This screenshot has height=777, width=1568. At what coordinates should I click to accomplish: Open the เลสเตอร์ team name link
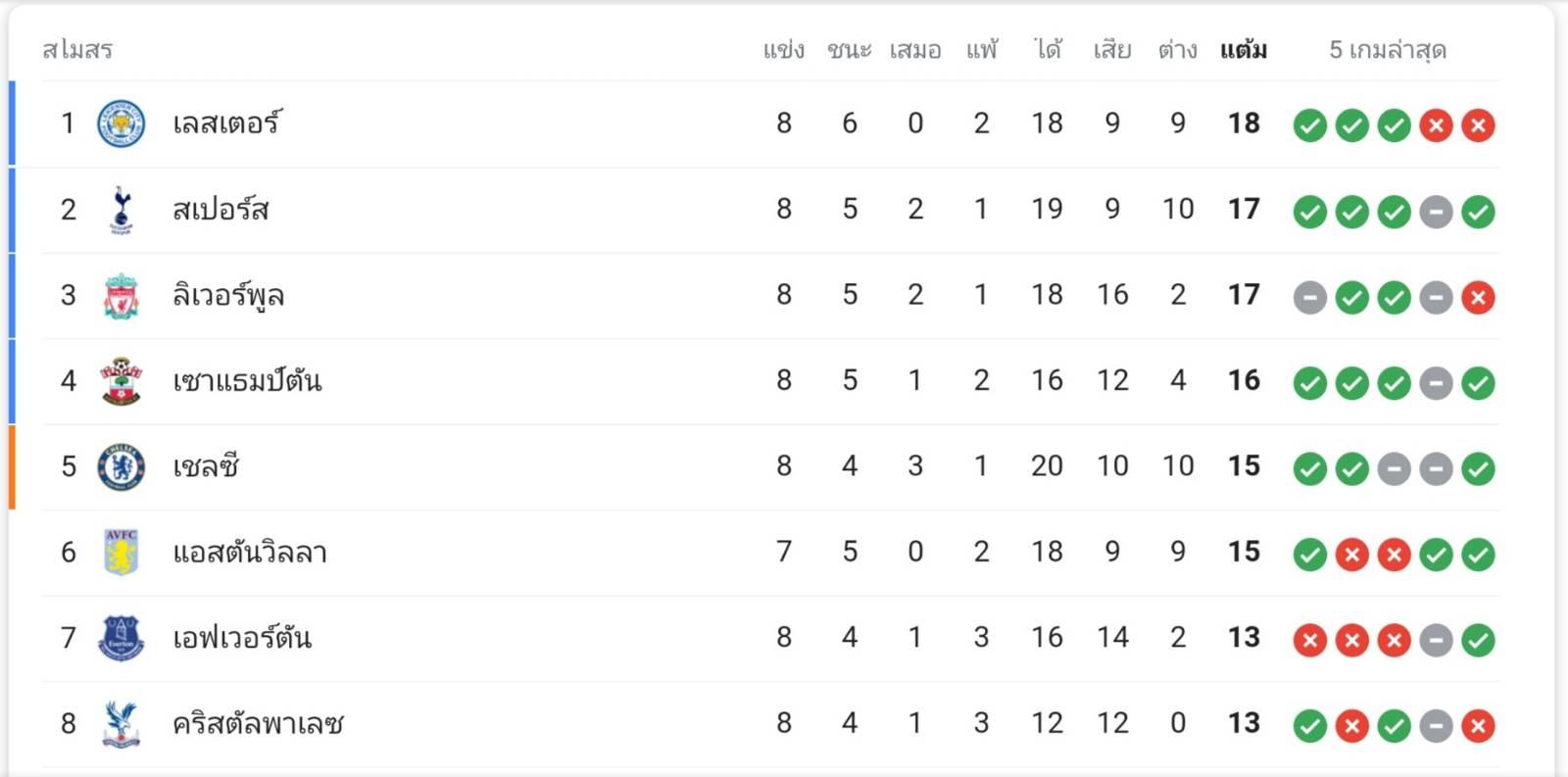(226, 123)
